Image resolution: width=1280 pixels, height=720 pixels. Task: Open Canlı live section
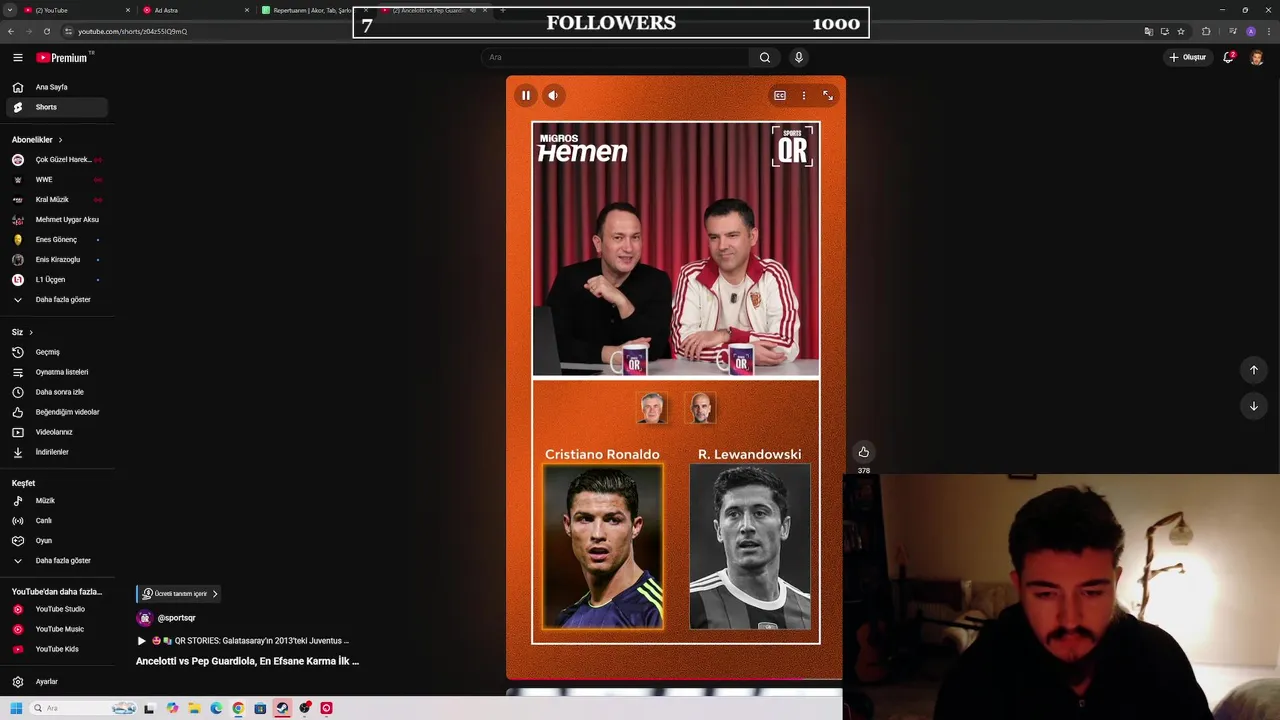pos(57,521)
